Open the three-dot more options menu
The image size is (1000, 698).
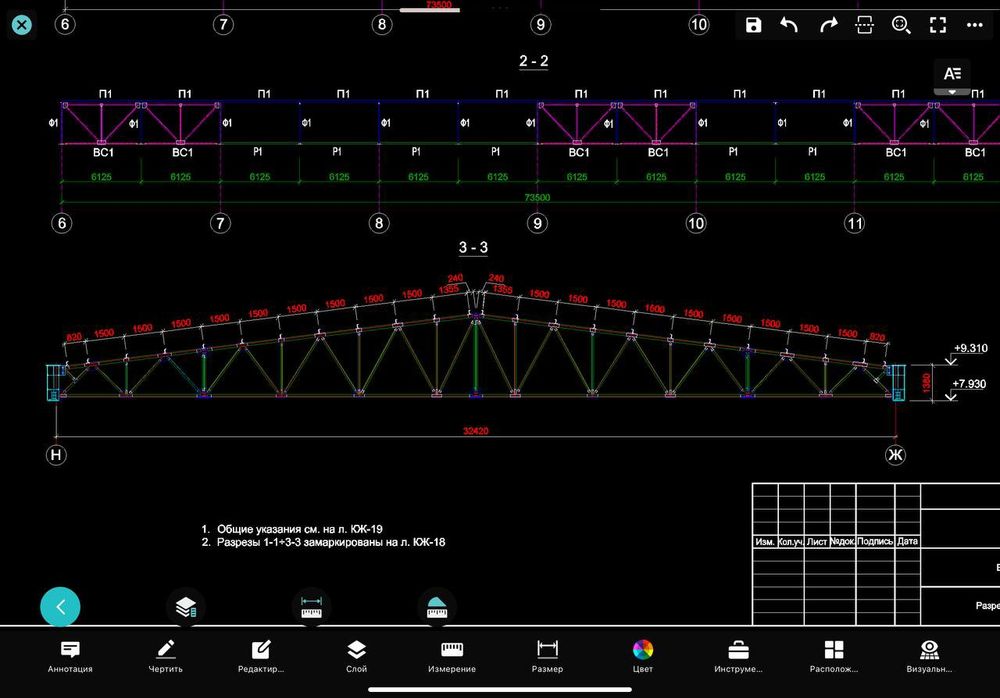coord(974,25)
